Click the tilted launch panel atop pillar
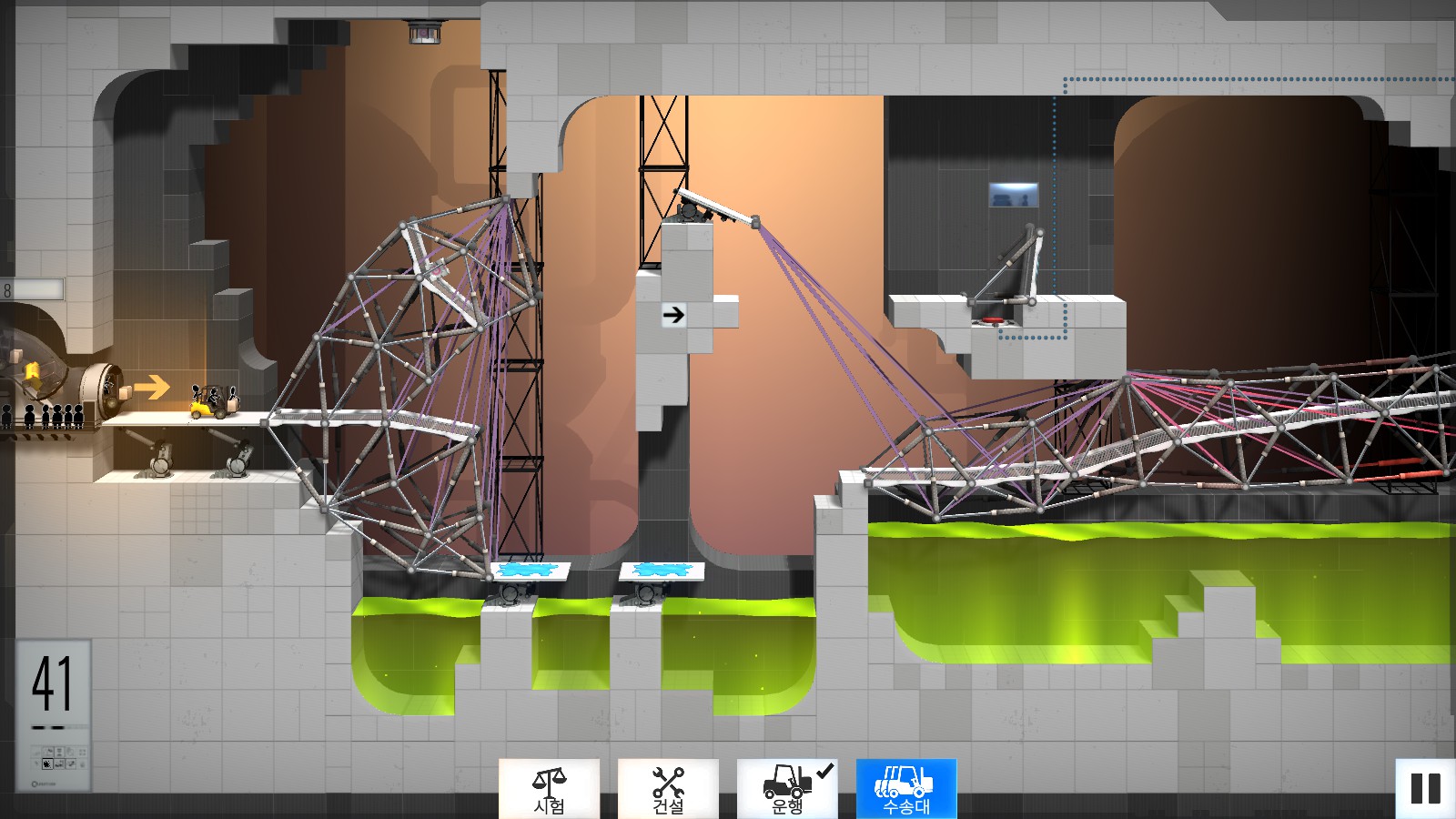 [x=716, y=207]
